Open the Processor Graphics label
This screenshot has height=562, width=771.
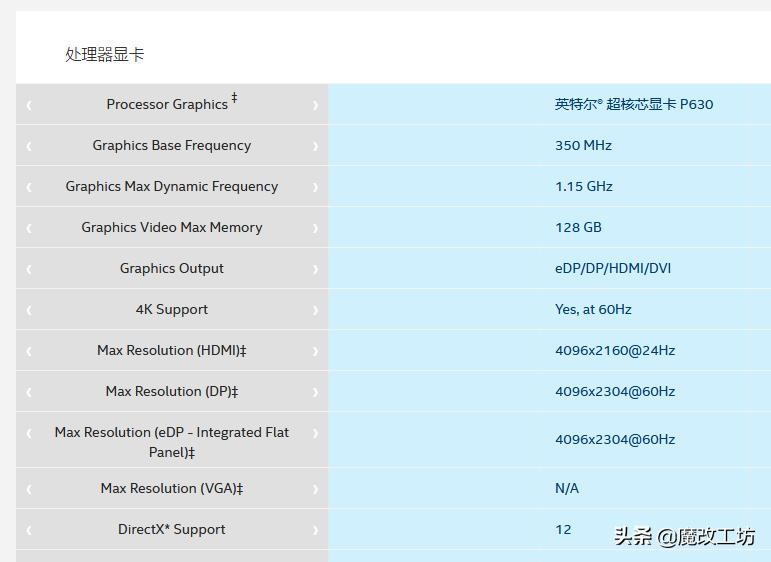click(x=167, y=104)
